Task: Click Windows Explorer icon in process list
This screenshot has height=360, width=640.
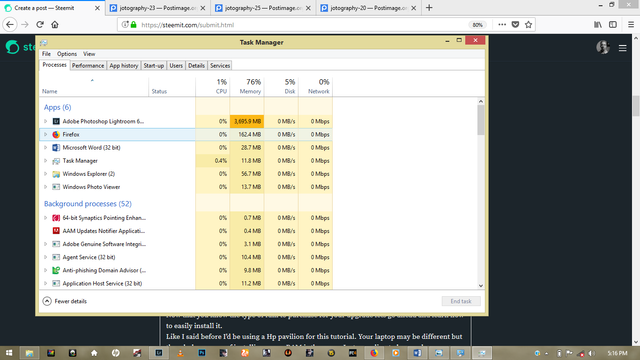Action: (56, 174)
